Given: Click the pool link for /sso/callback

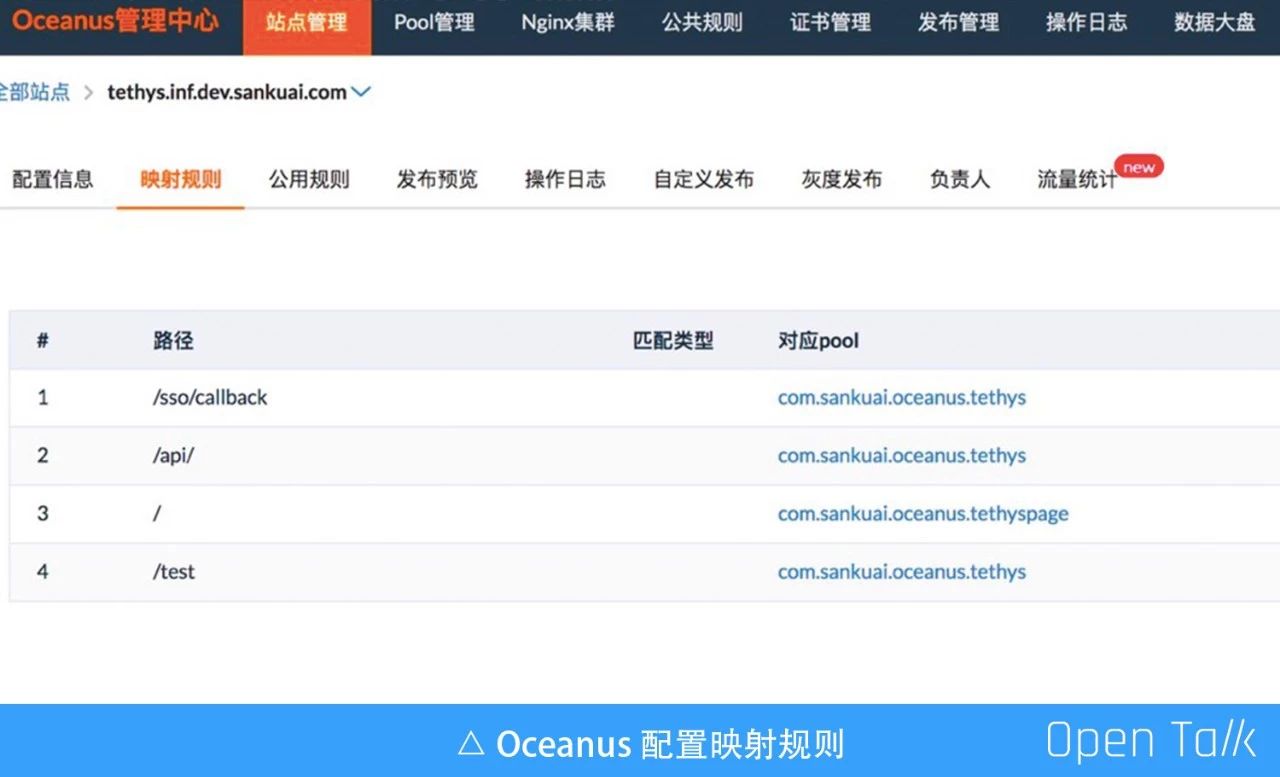Looking at the screenshot, I should (x=902, y=398).
